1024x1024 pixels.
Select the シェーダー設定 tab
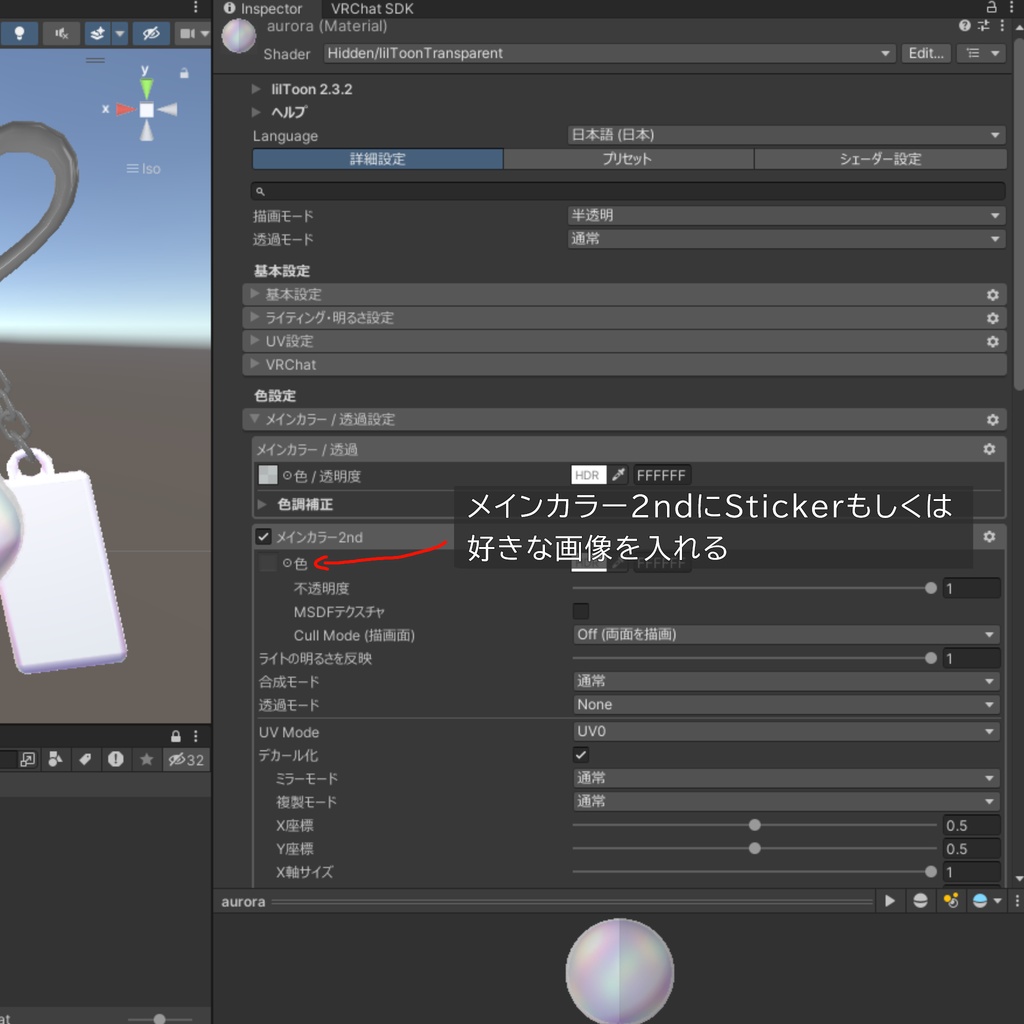[x=880, y=159]
